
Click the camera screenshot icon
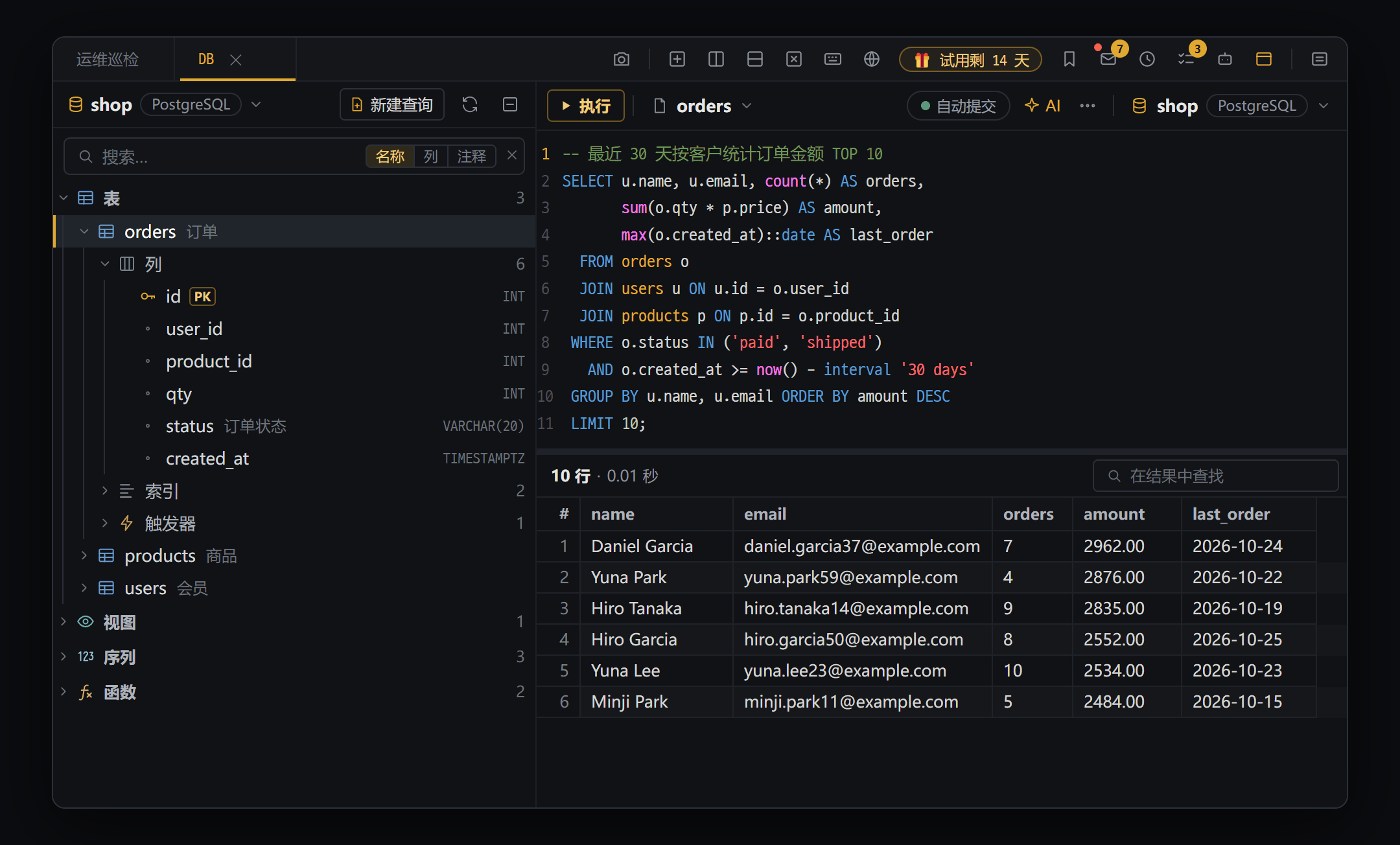621,60
